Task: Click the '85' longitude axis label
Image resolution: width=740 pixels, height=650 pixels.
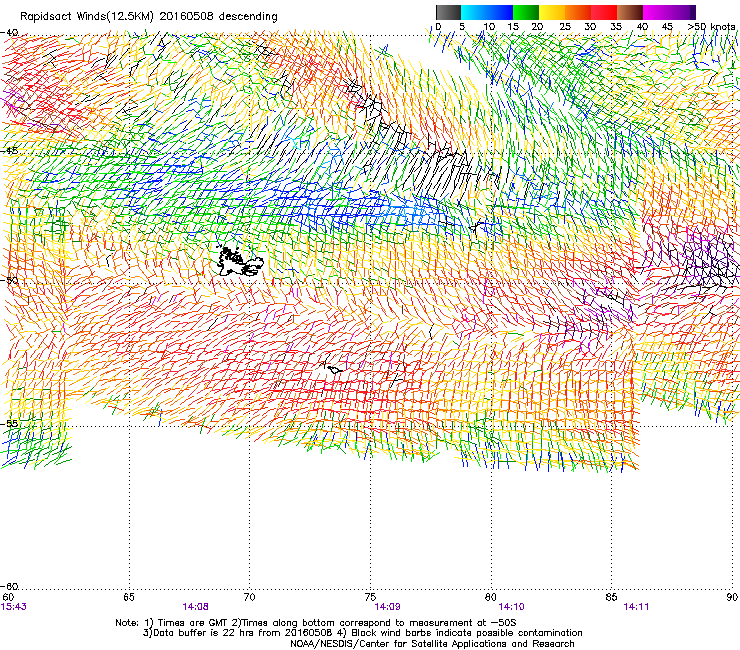Action: [611, 597]
